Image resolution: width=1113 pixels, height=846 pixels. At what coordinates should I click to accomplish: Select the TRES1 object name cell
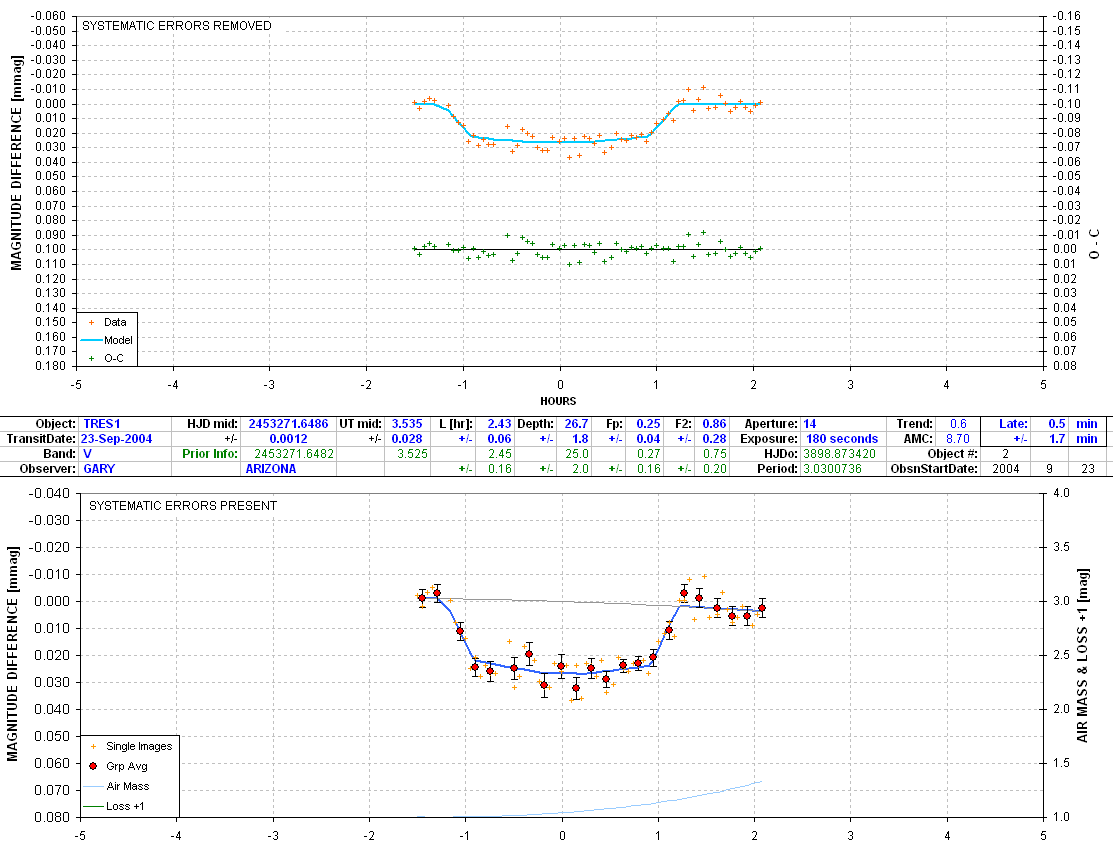102,424
